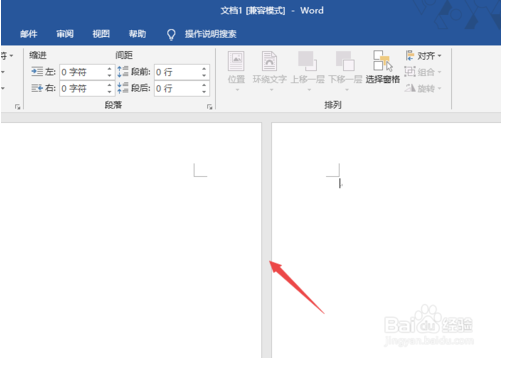Increase left indent with the up spinner
This screenshot has width=513, height=375.
[x=109, y=68]
